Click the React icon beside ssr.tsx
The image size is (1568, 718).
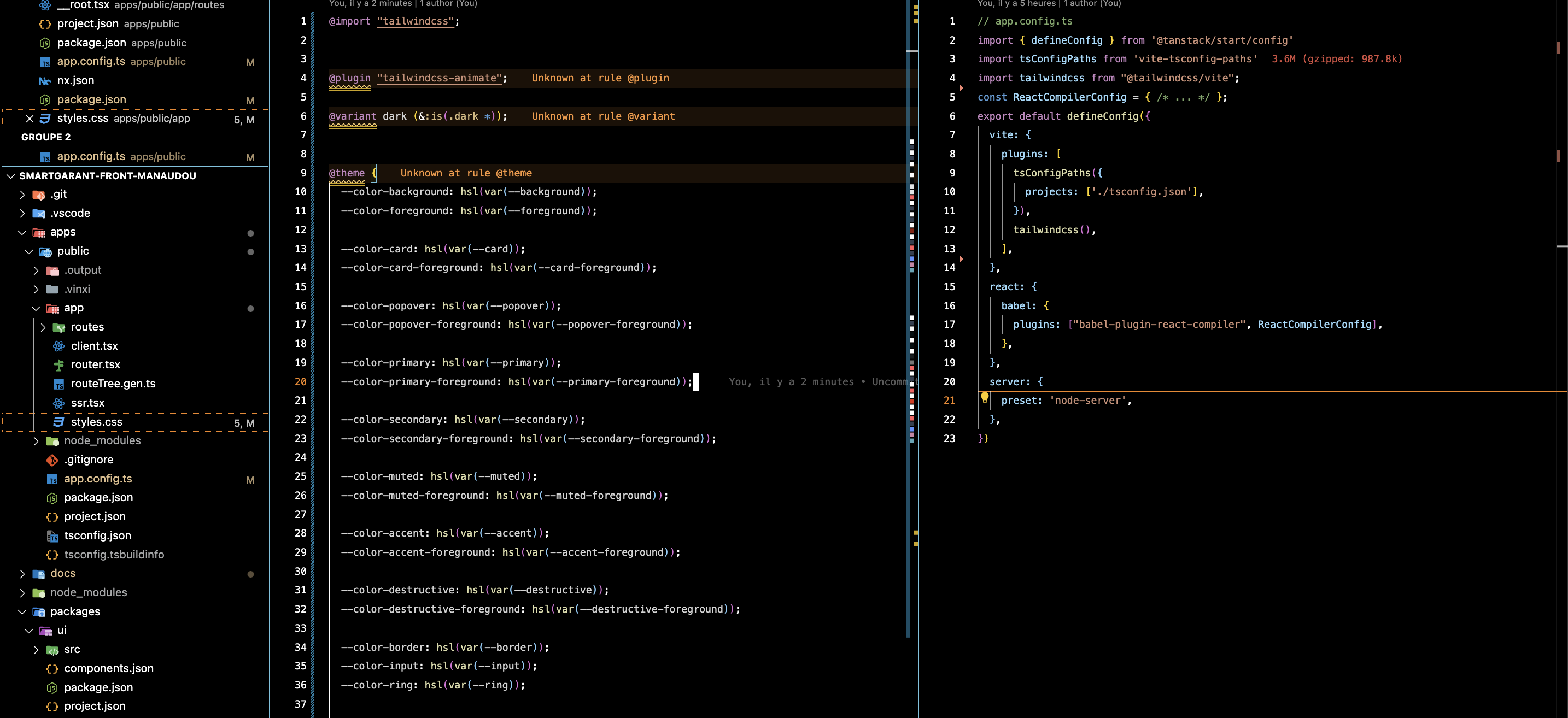(59, 403)
